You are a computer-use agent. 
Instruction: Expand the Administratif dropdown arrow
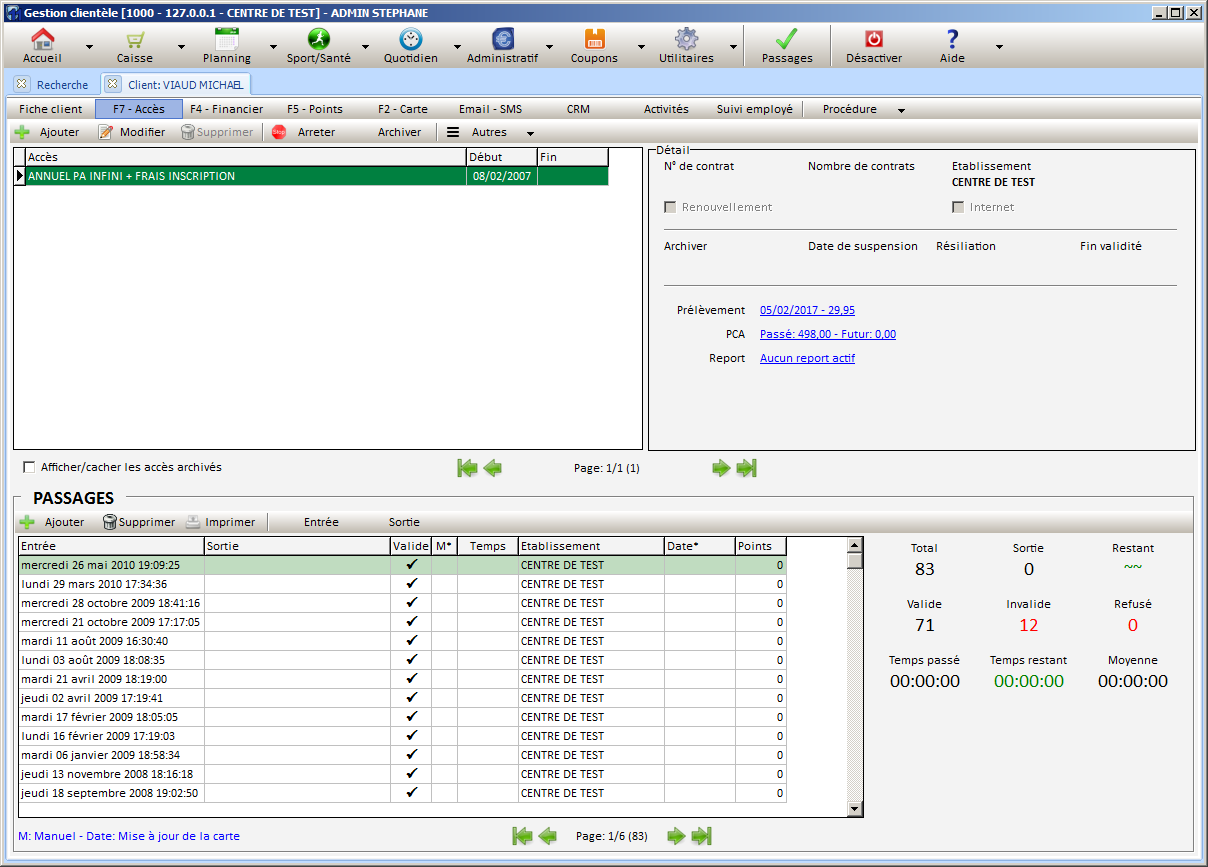click(x=549, y=47)
